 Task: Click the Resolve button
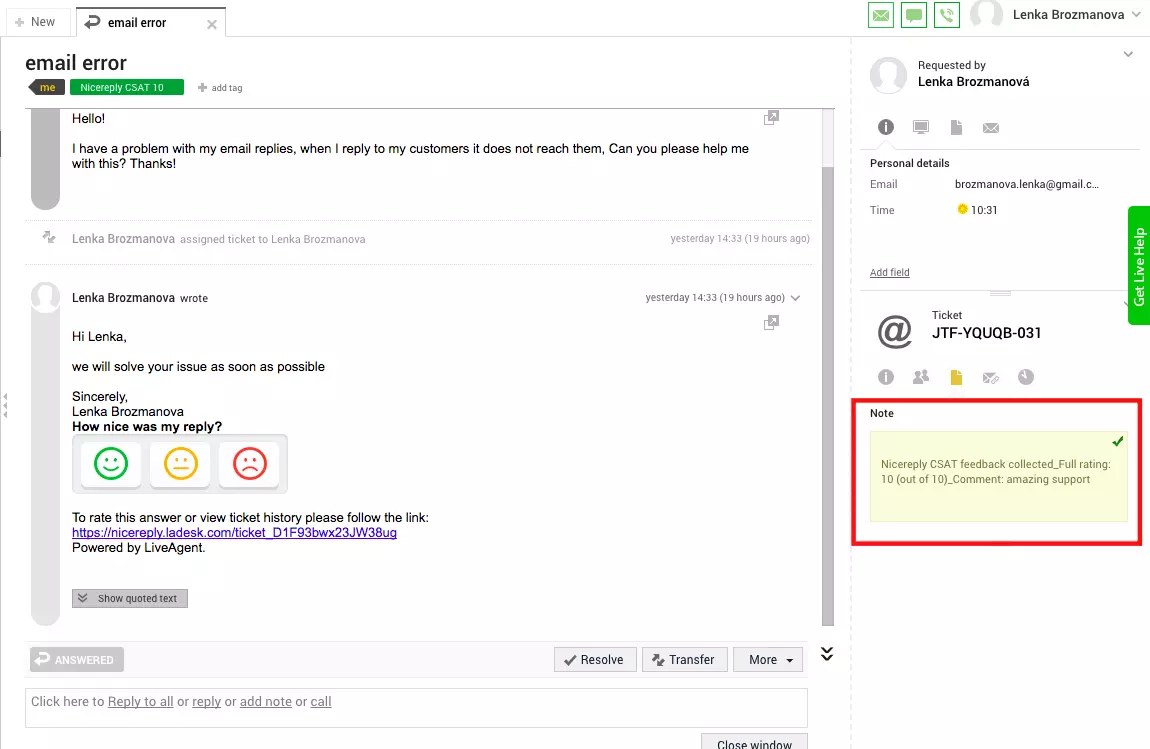coord(594,659)
